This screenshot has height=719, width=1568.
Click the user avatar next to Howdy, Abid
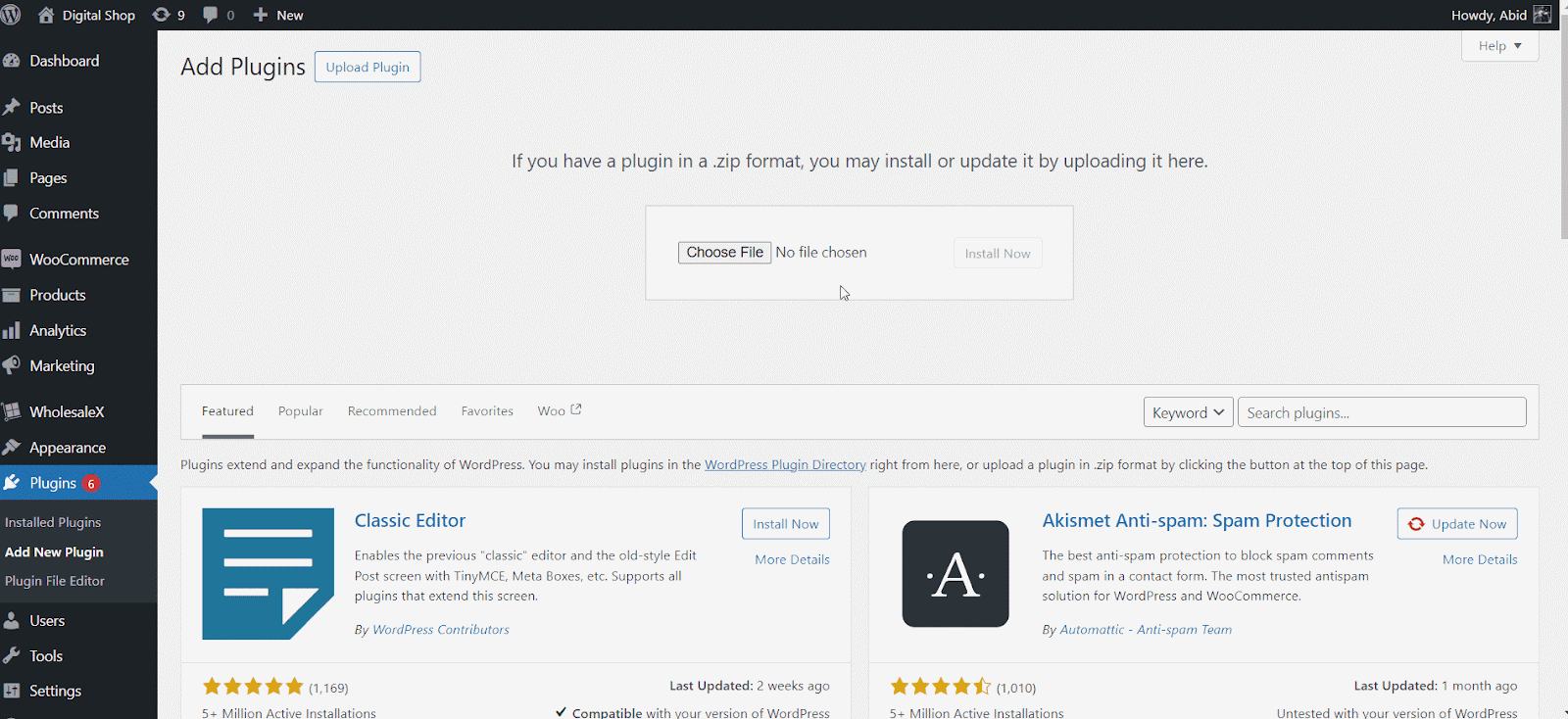point(1543,15)
